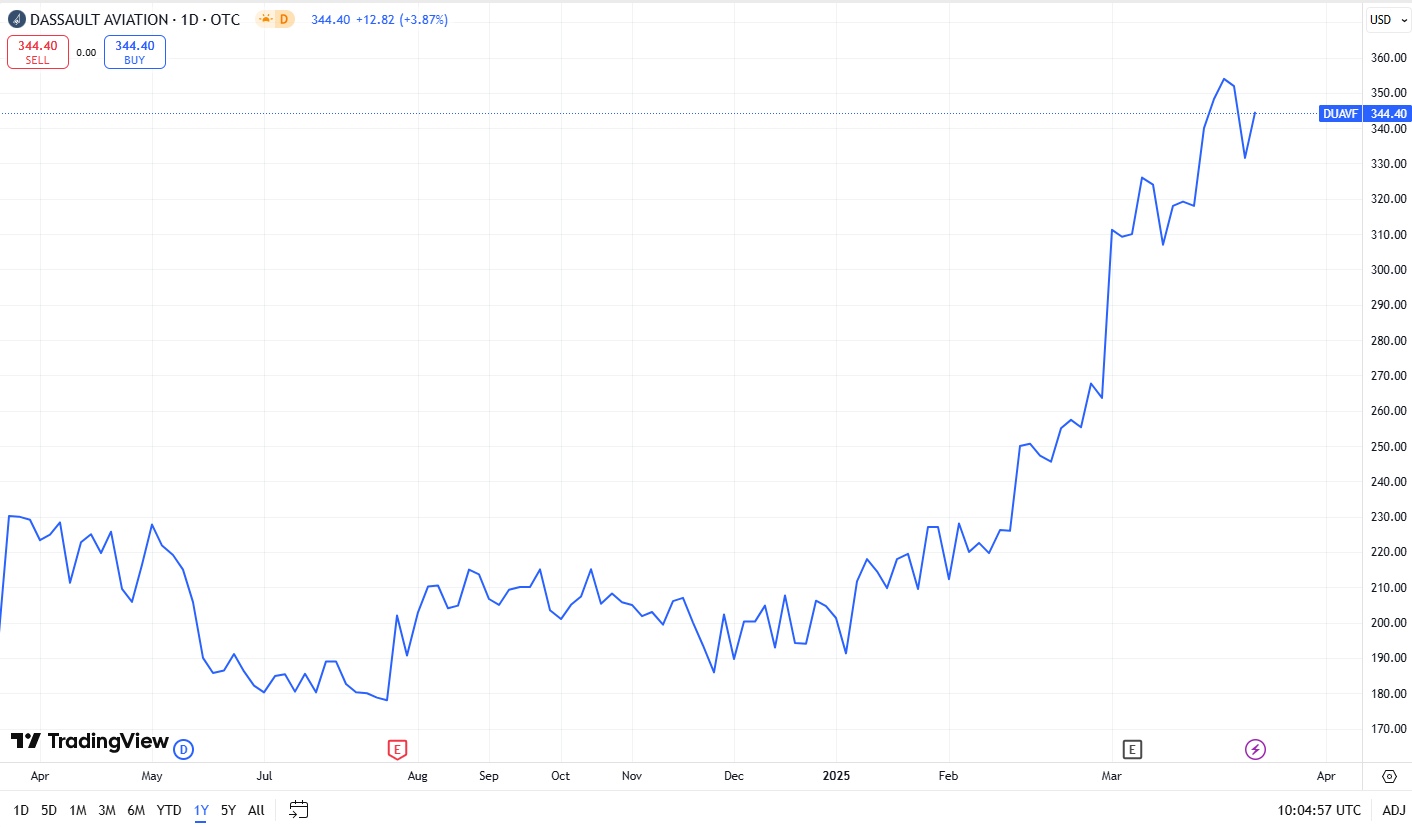Click the 10:04:57 UTC timezone clock
This screenshot has height=827, width=1412.
coord(1319,810)
